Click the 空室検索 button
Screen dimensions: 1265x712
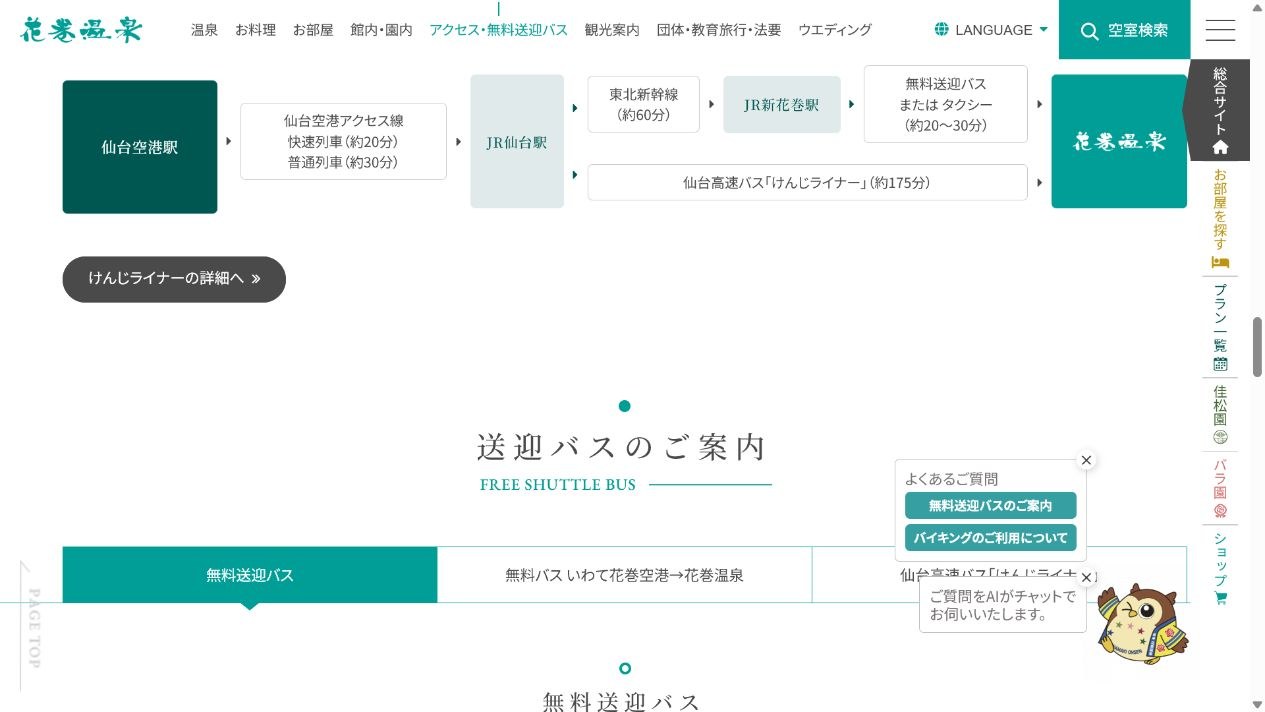point(1125,30)
